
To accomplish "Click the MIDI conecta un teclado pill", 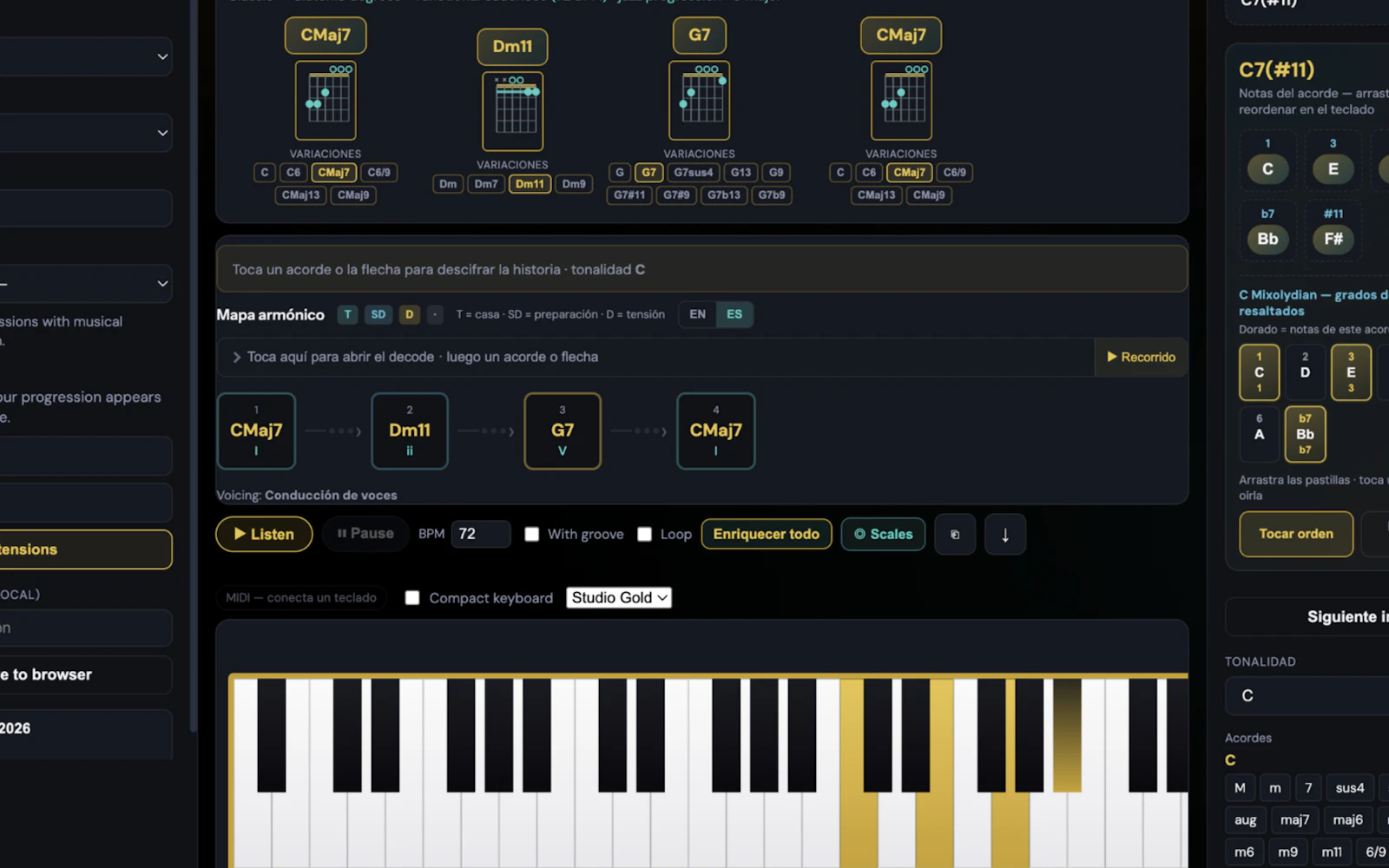I will coord(301,598).
